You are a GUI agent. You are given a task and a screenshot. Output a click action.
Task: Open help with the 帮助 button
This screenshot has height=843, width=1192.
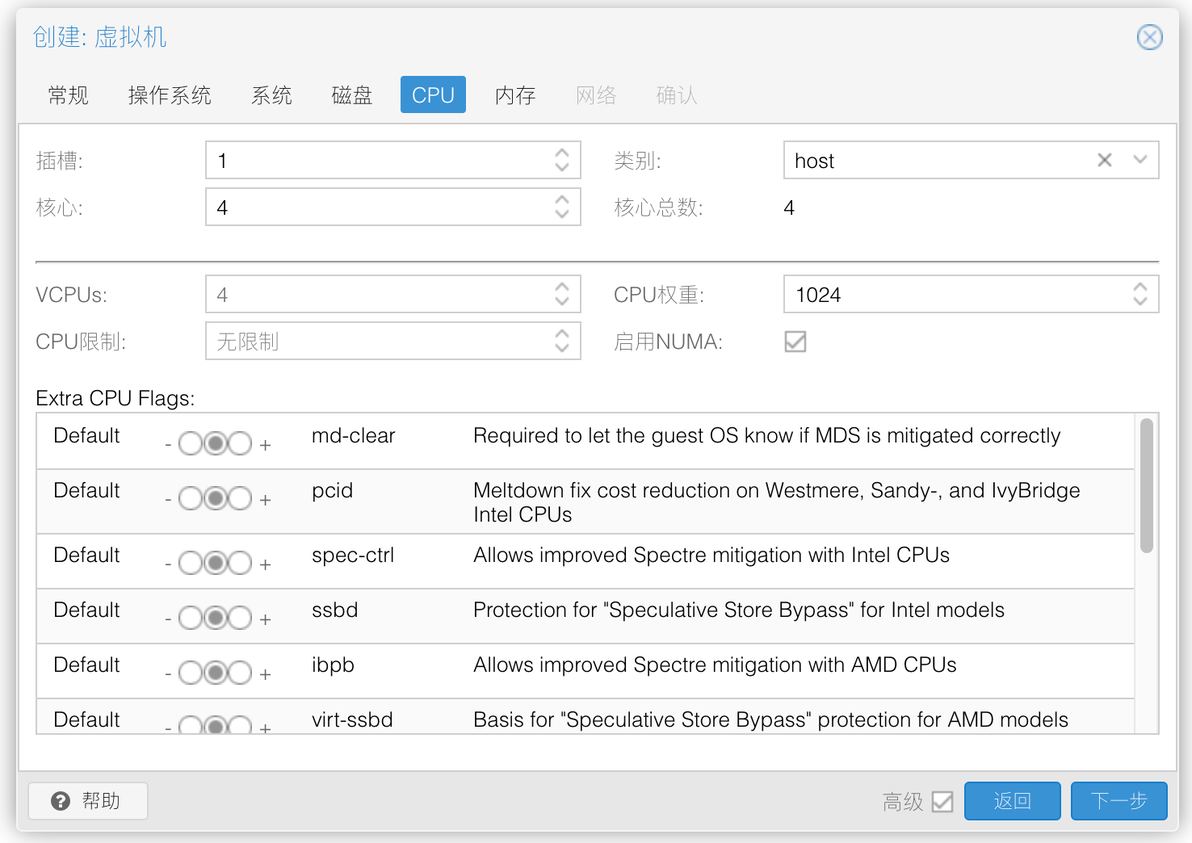(x=88, y=801)
